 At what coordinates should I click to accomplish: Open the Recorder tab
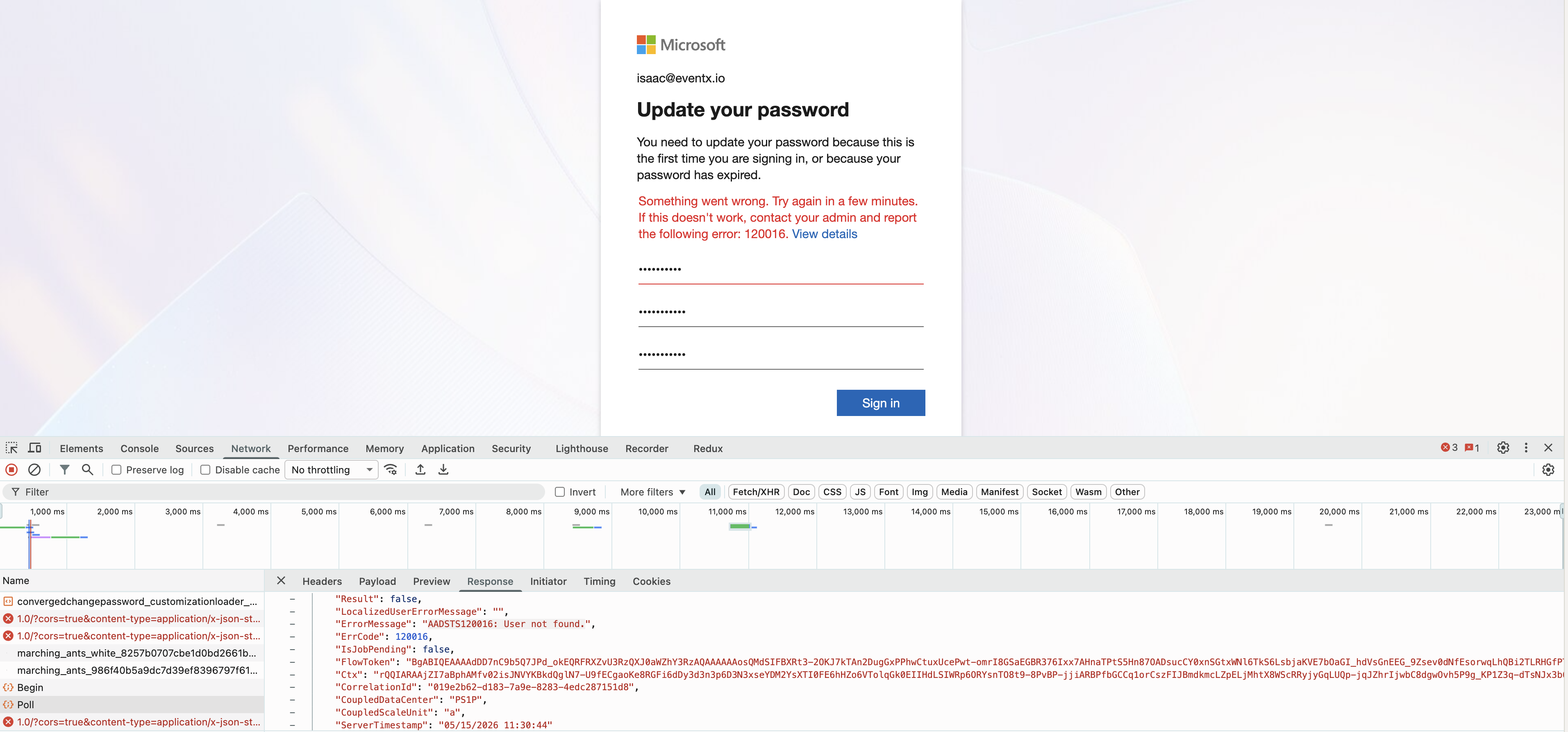pos(646,448)
